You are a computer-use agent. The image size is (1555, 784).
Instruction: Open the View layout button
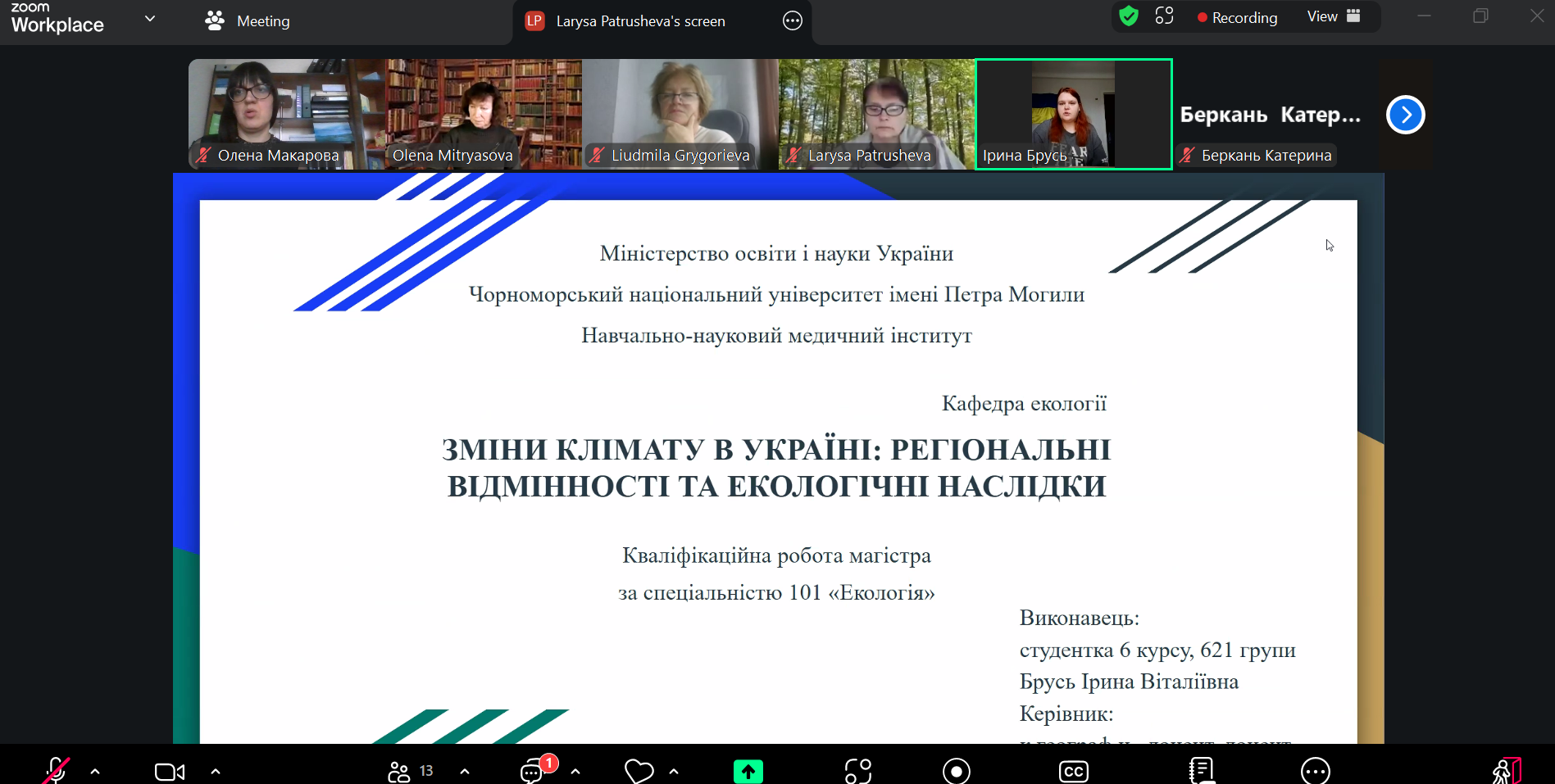(1333, 16)
